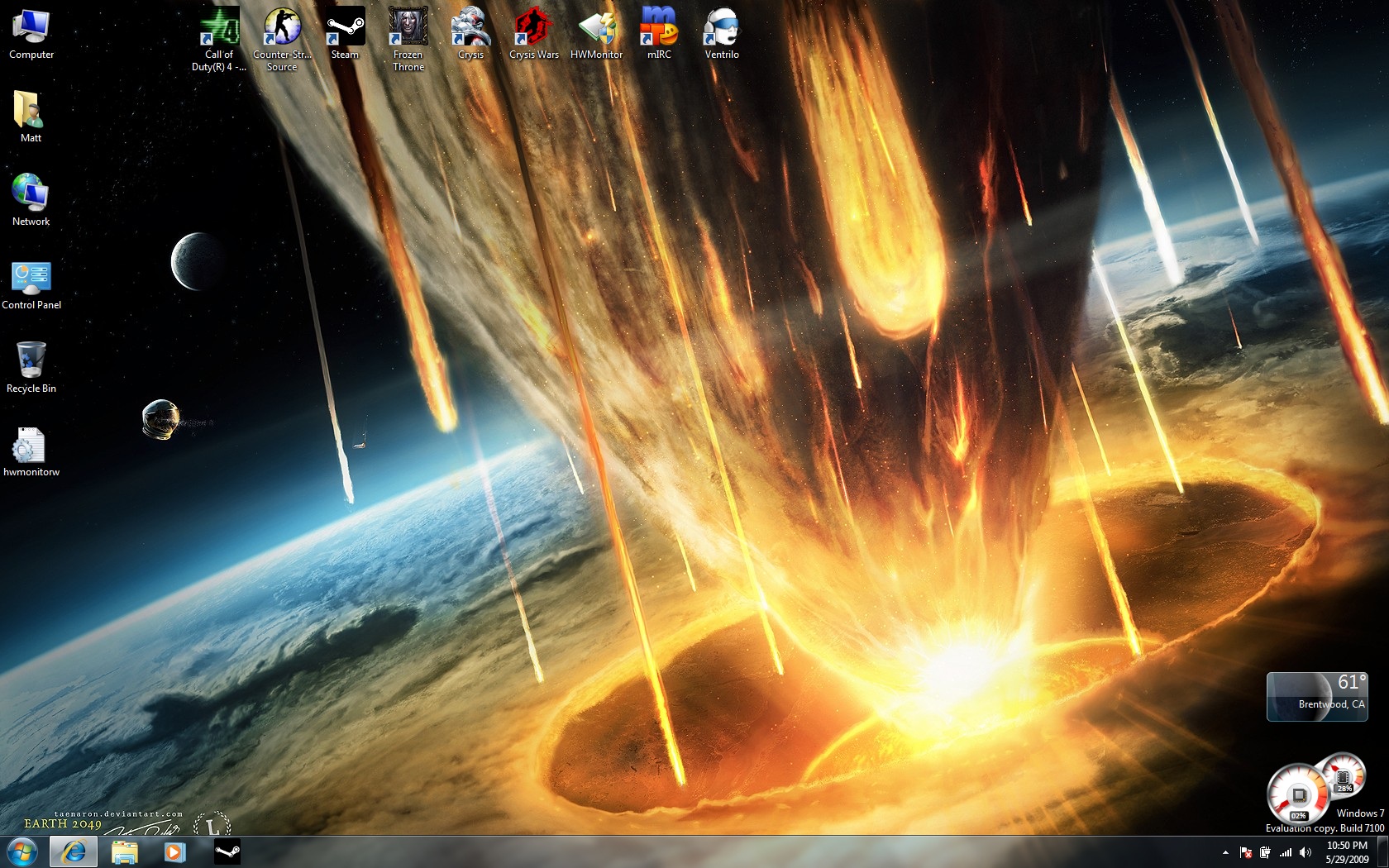This screenshot has height=868, width=1389.
Task: Click the Show Desktop strip
Action: (1382, 852)
